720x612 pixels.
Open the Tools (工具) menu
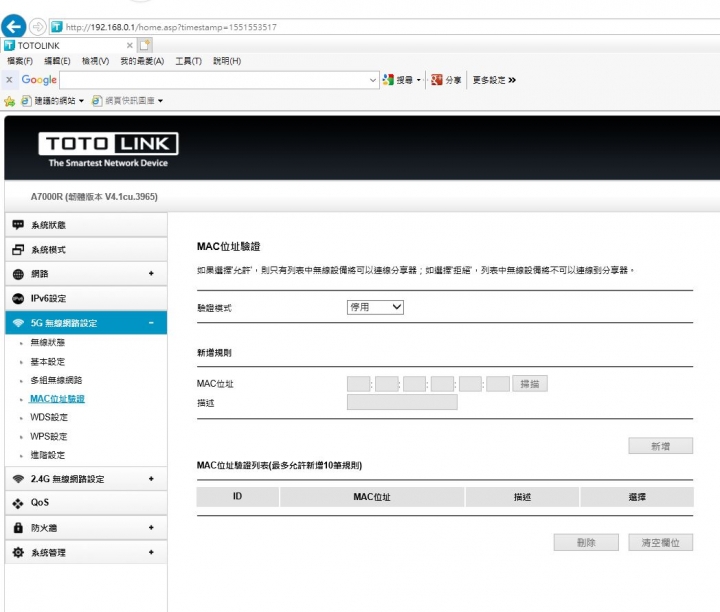click(x=189, y=61)
